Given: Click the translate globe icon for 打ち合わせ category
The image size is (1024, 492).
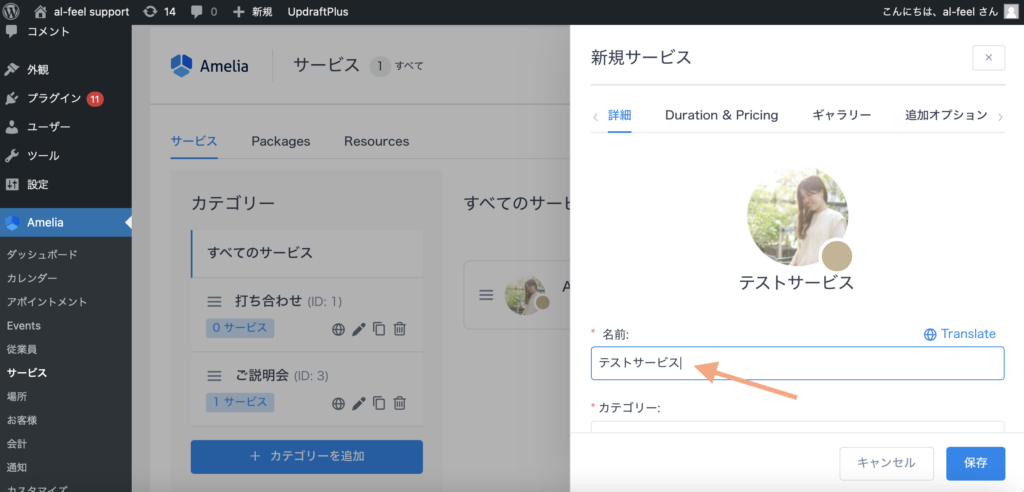Looking at the screenshot, I should (x=338, y=329).
